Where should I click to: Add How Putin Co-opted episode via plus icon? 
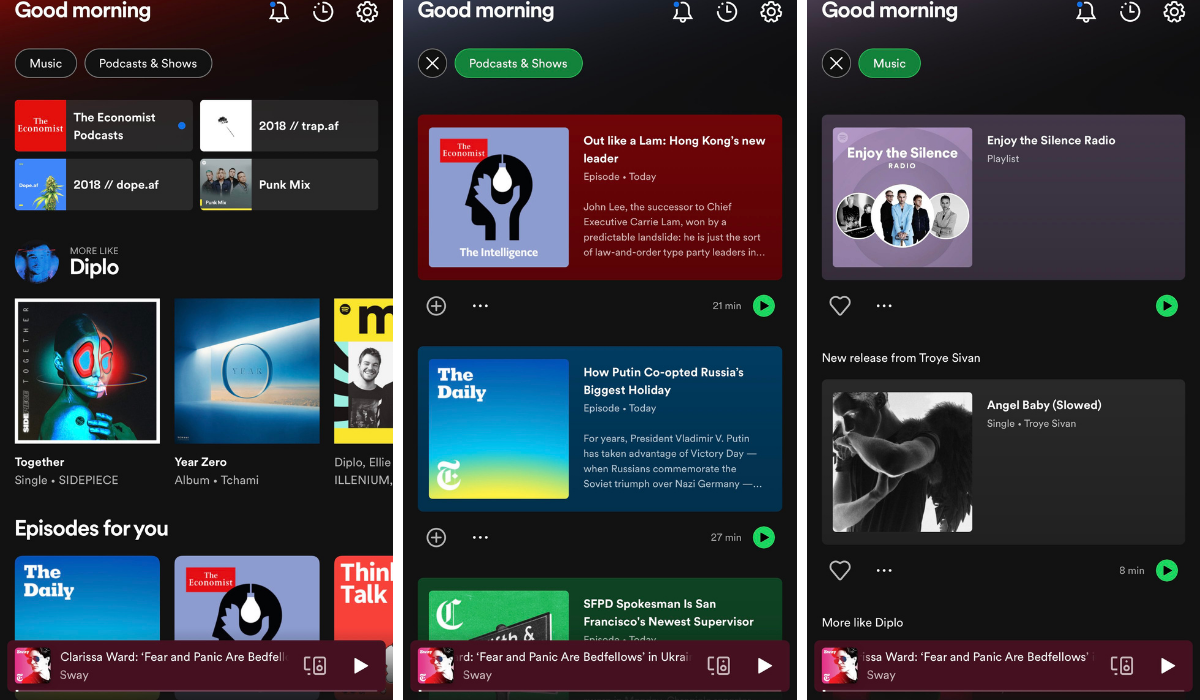click(x=436, y=538)
